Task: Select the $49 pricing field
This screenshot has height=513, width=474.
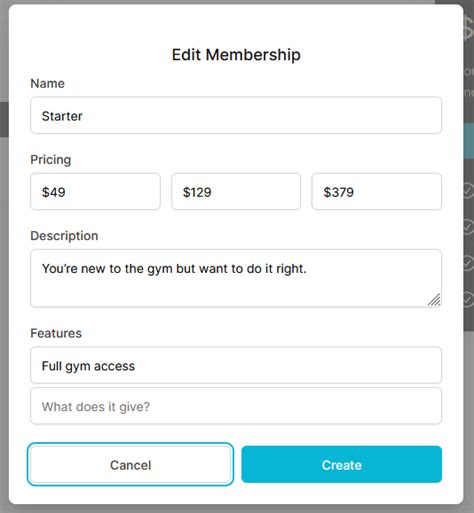Action: tap(95, 192)
